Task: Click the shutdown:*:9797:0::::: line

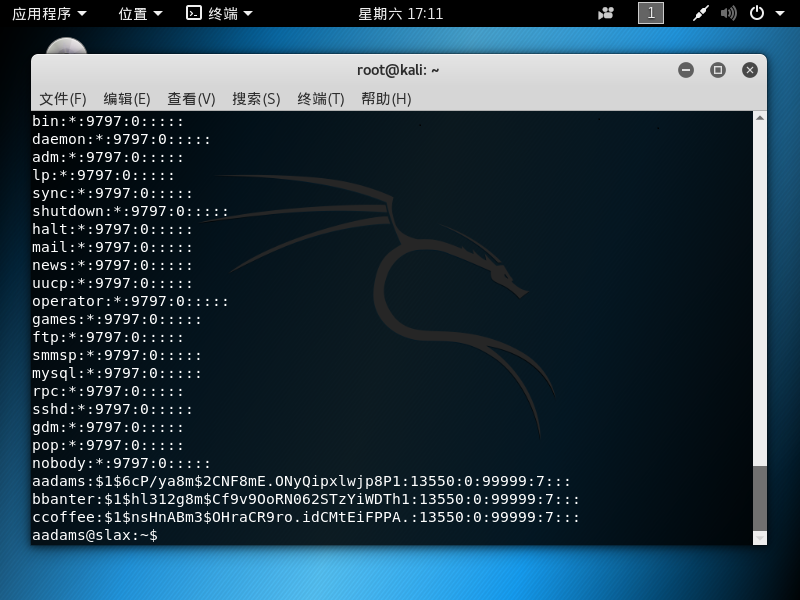Action: tap(130, 211)
